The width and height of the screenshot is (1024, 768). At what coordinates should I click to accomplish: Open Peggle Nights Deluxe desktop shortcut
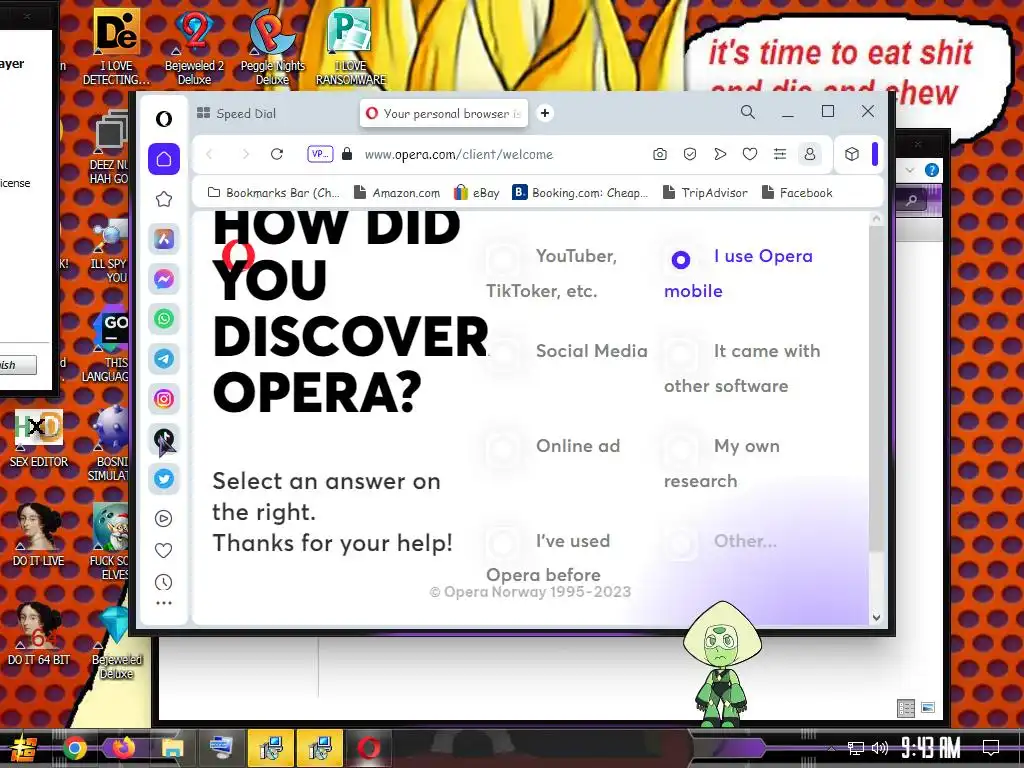point(272,47)
